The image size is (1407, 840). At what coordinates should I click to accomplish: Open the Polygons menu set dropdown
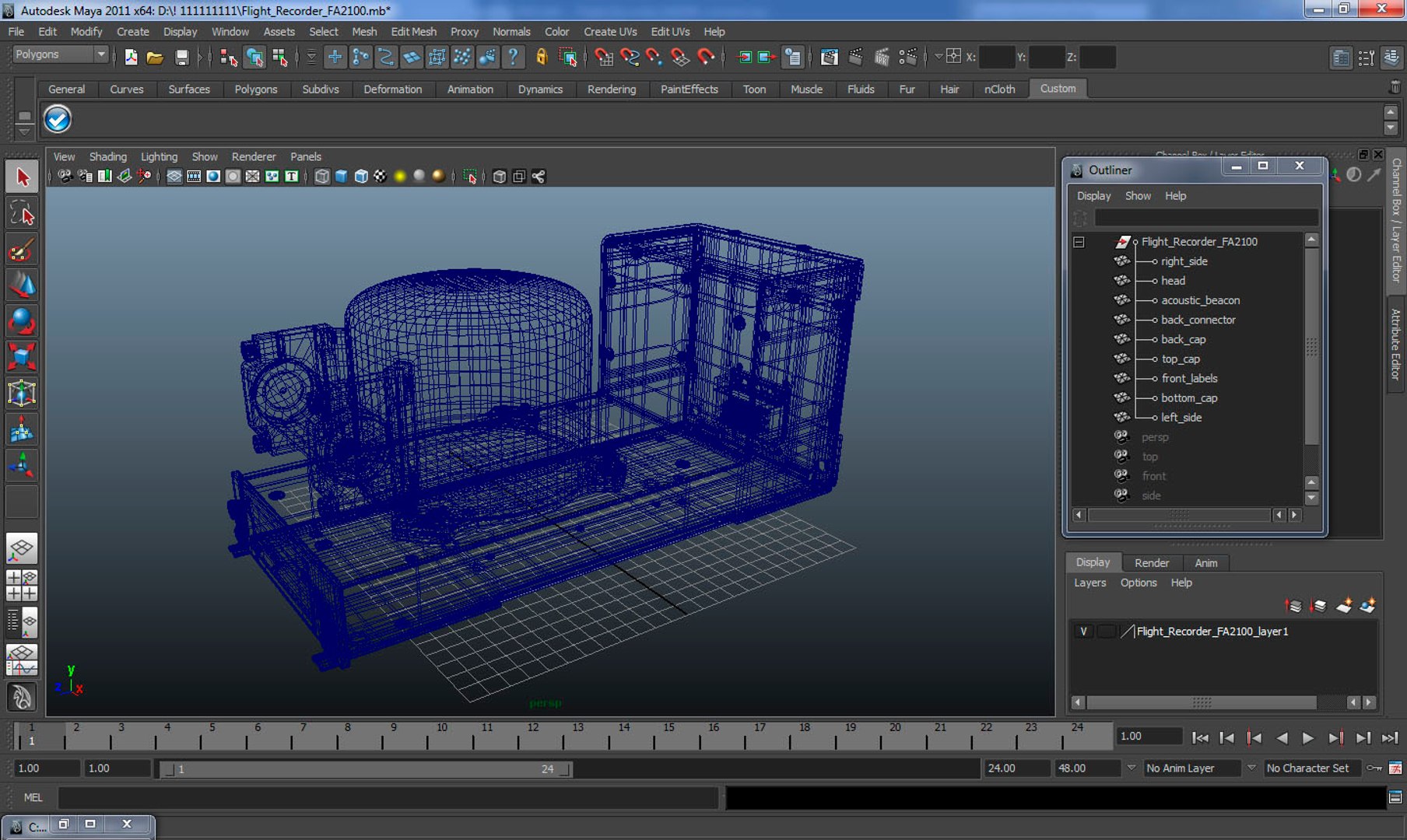[x=100, y=54]
